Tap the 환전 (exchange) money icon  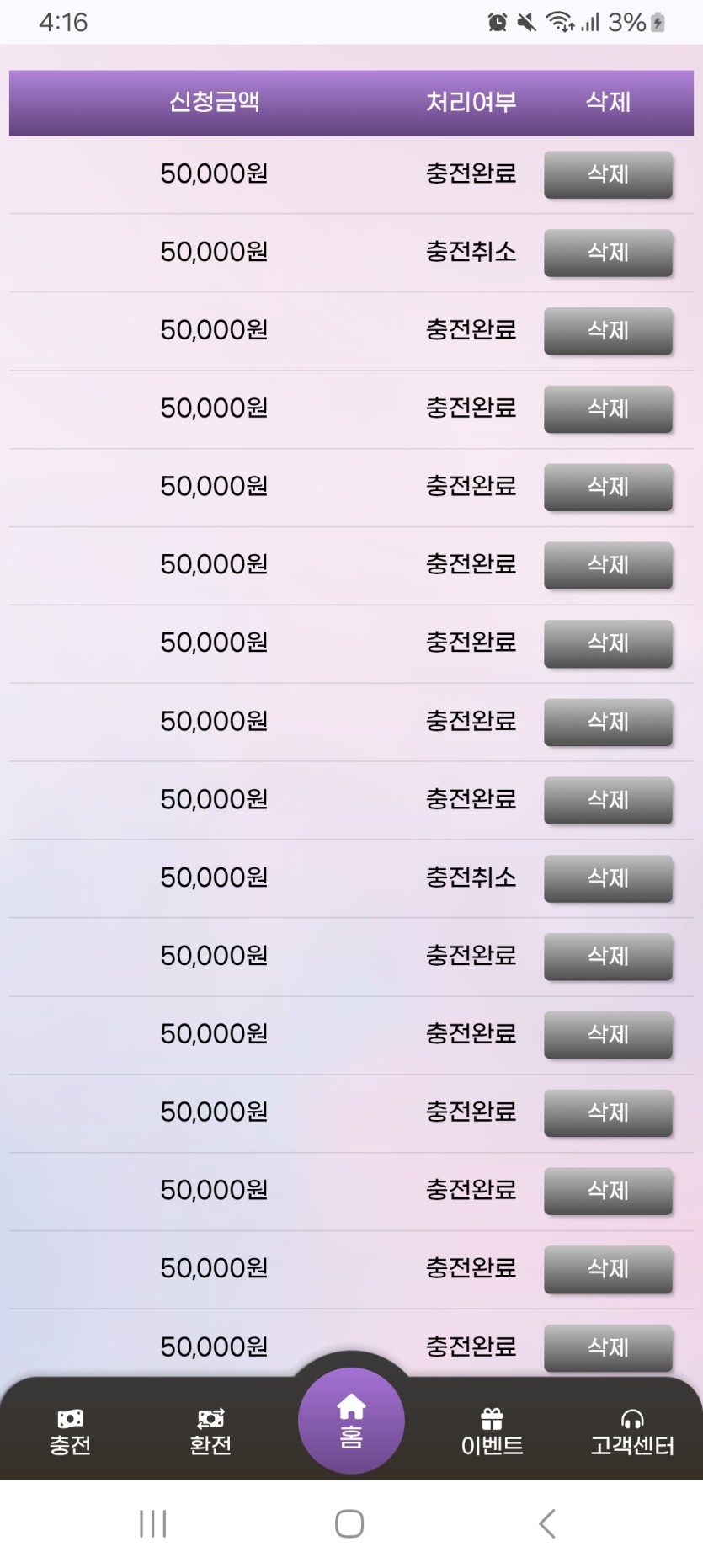click(x=210, y=1419)
